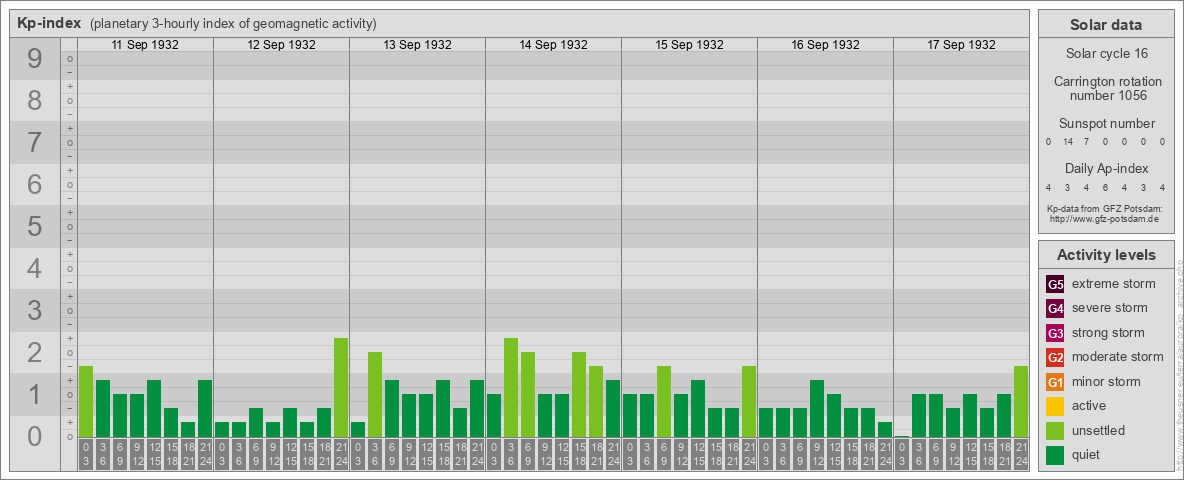
Task: Select the '16 Sep 1932' date header
Action: (825, 45)
